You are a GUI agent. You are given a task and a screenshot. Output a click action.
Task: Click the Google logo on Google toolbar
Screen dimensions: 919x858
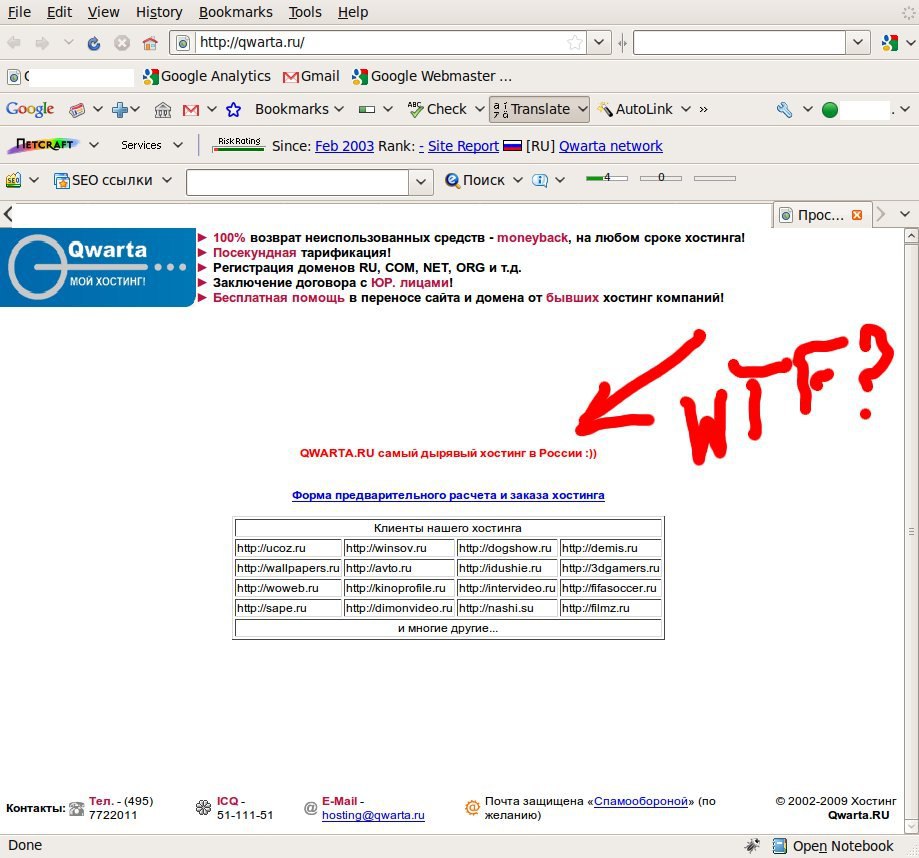tap(30, 109)
